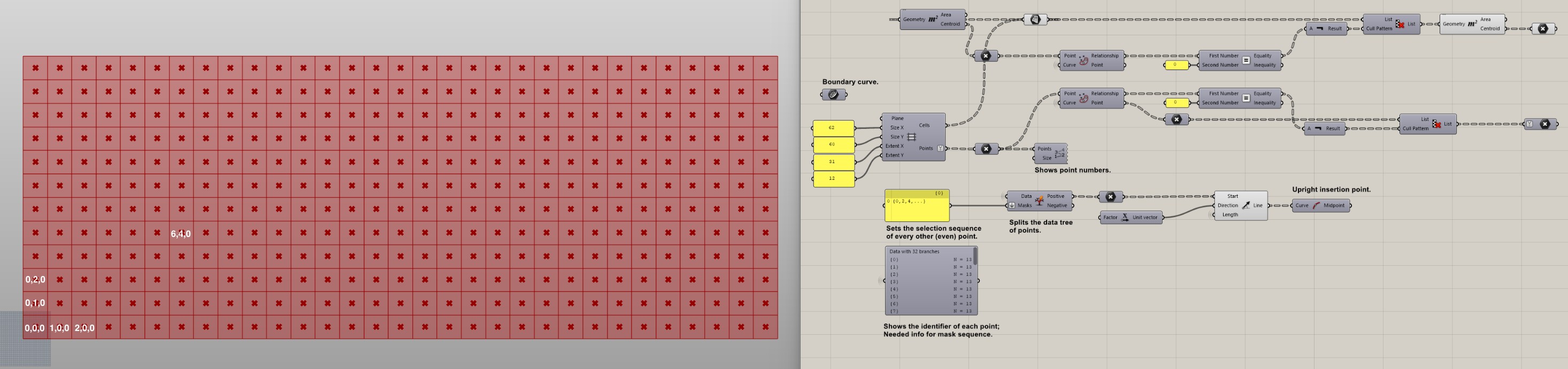This screenshot has width=1568, height=369.
Task: Click the yellow panel showing value 62
Action: point(833,128)
